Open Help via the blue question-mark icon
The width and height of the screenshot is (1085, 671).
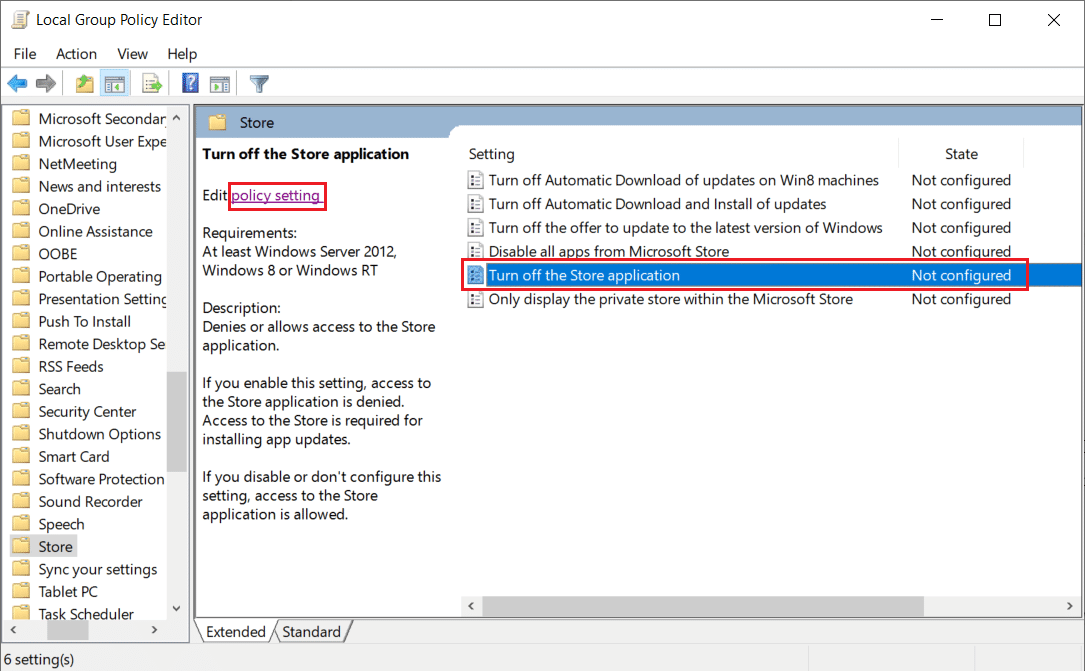(190, 84)
